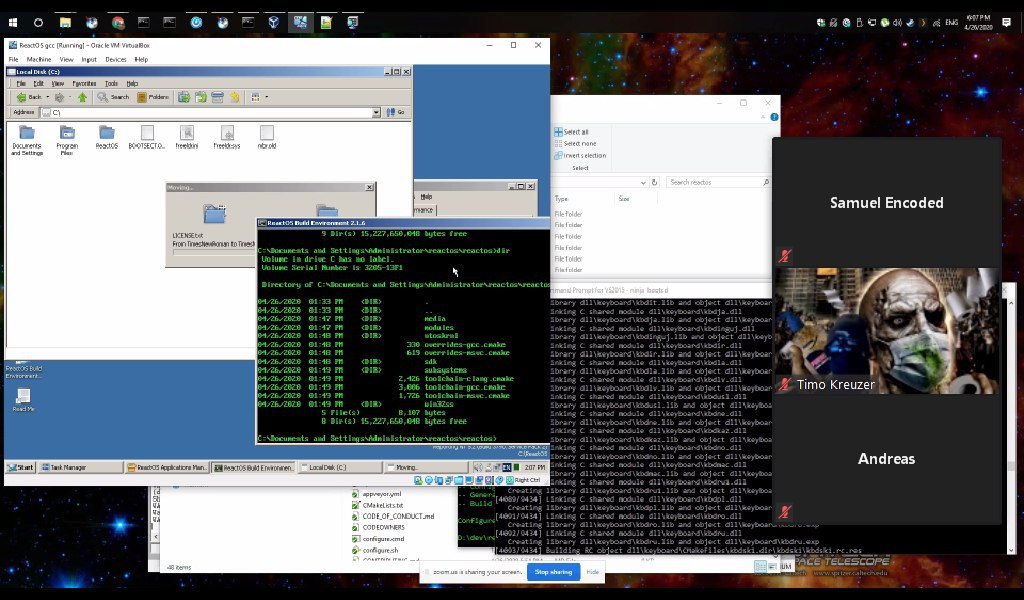The height and width of the screenshot is (600, 1024).
Task: Select Timo Kreuzer video thumbnail
Action: click(887, 331)
